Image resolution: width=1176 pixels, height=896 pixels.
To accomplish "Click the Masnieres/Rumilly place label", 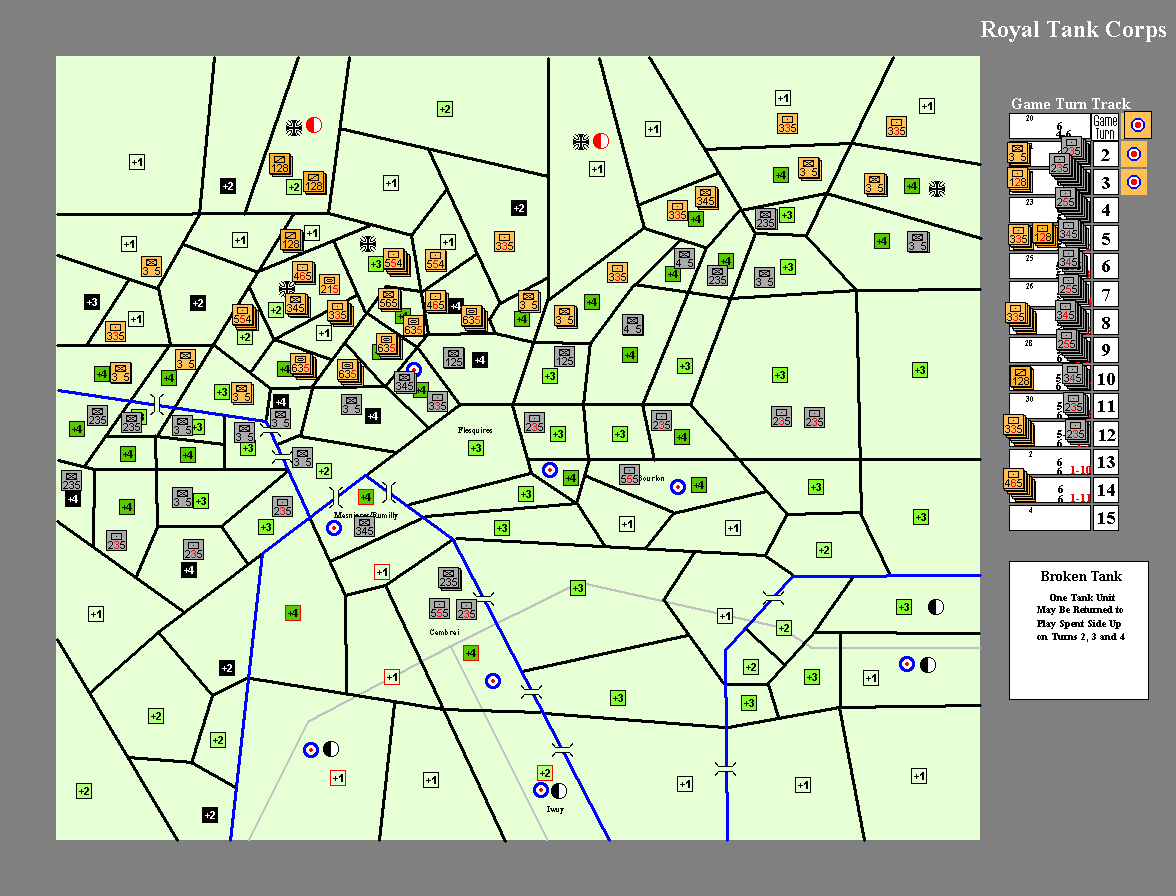I will pyautogui.click(x=366, y=515).
